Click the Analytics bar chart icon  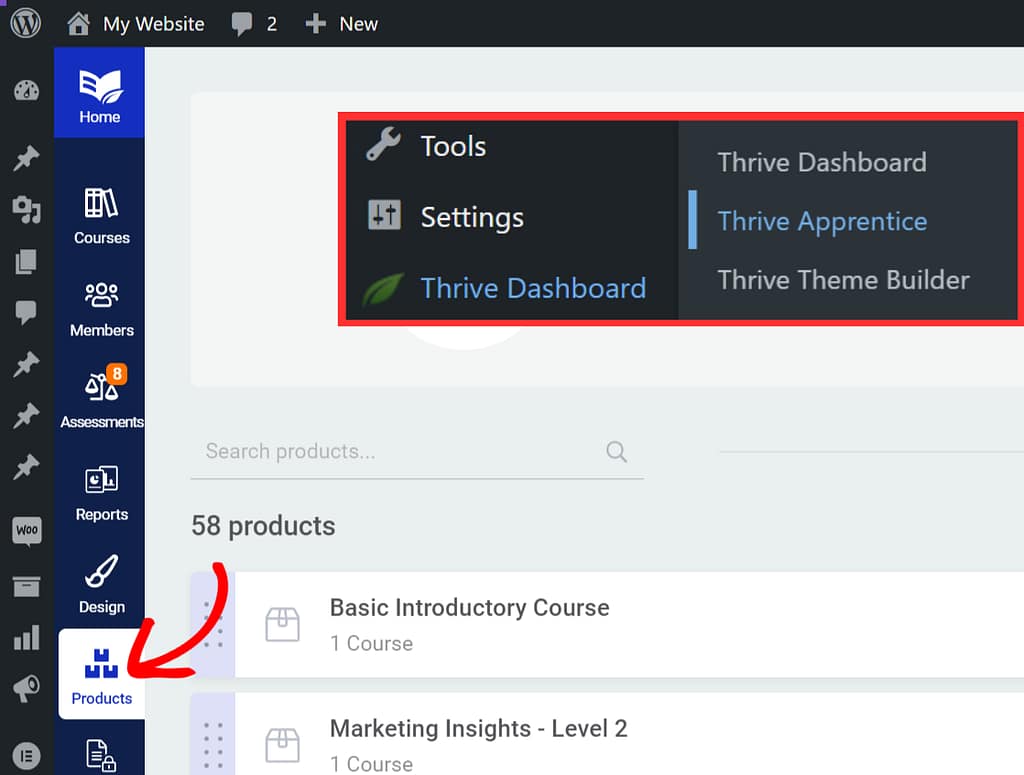pyautogui.click(x=26, y=637)
